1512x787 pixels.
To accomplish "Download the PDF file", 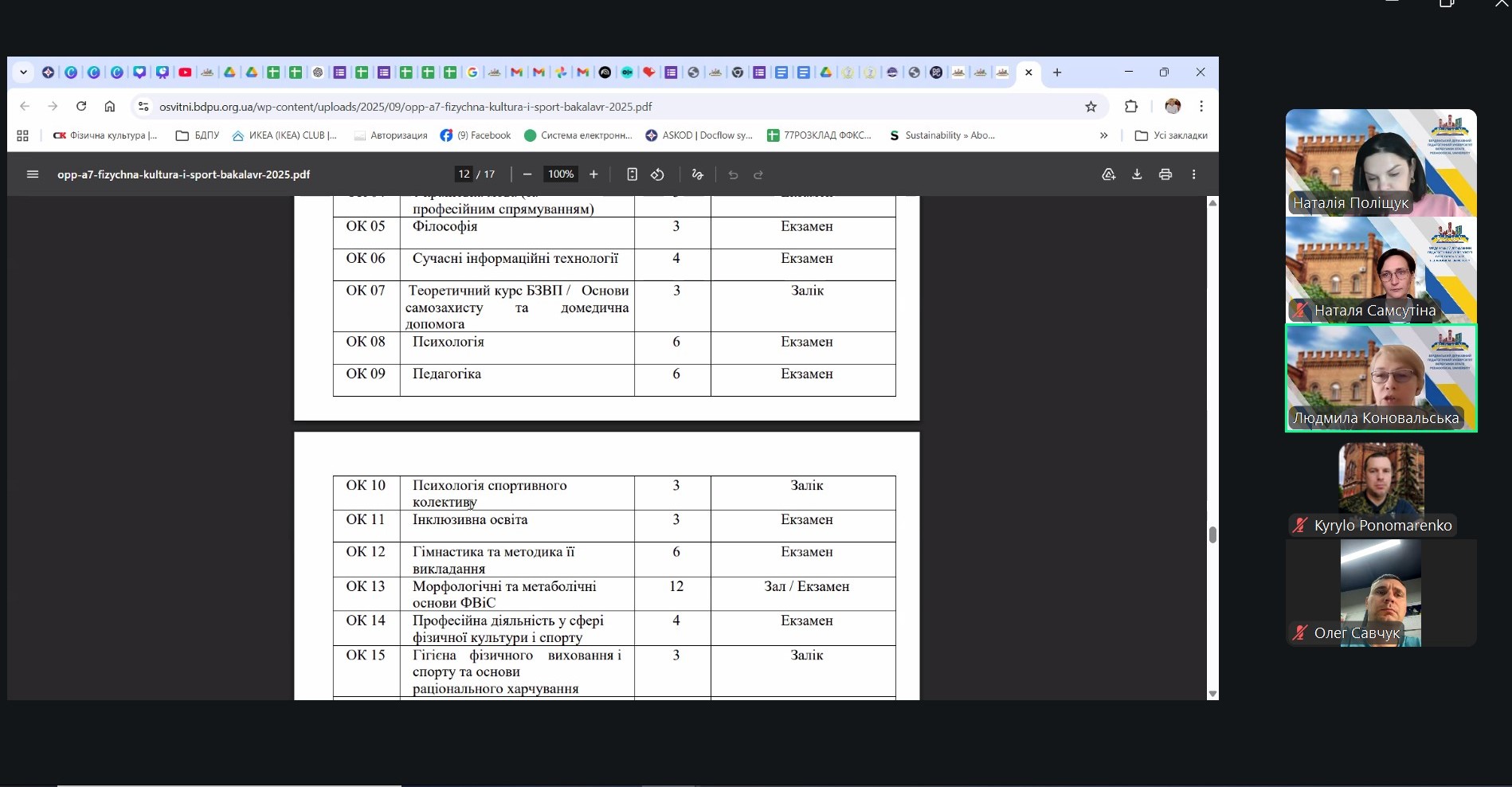I will (x=1137, y=174).
